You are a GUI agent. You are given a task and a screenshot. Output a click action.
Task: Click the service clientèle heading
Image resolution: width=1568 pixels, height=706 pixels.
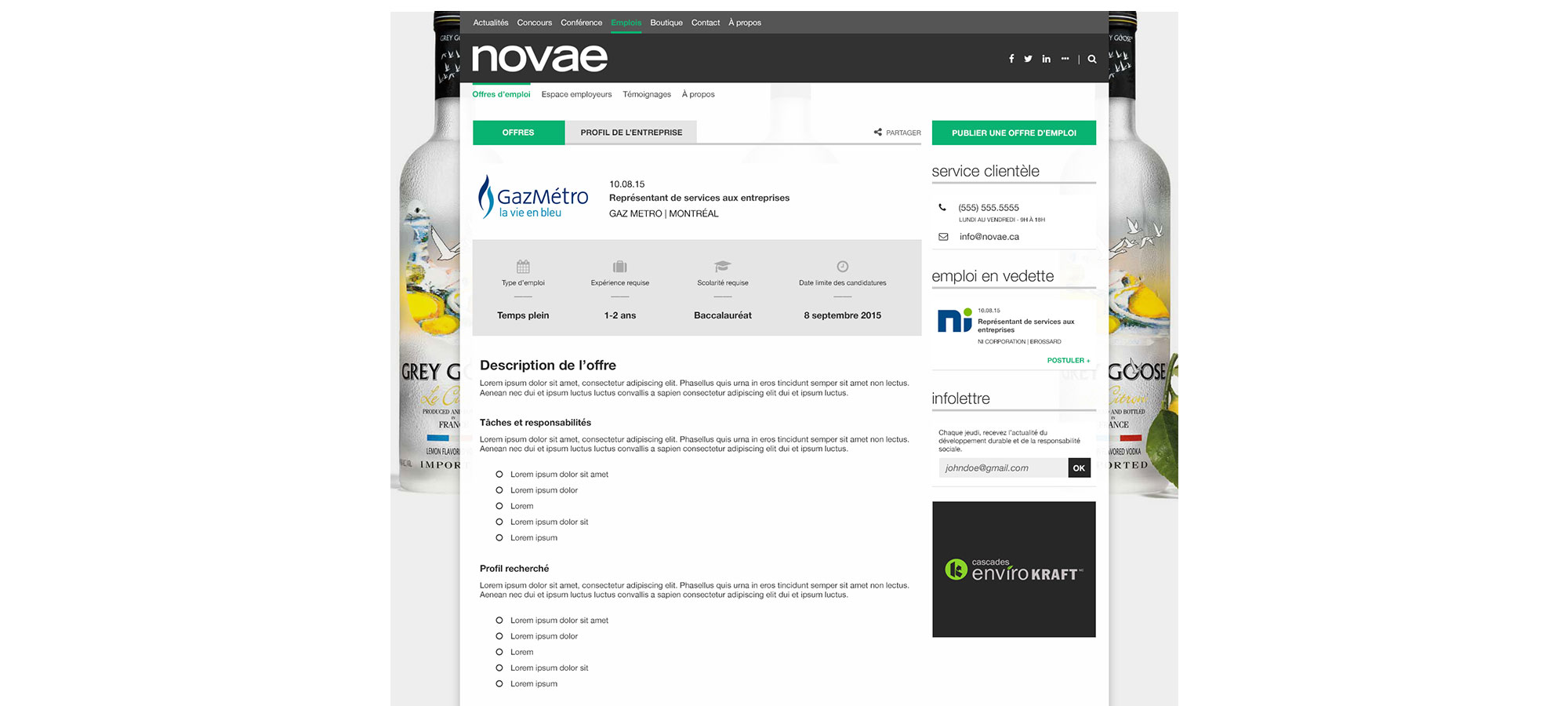coord(985,171)
